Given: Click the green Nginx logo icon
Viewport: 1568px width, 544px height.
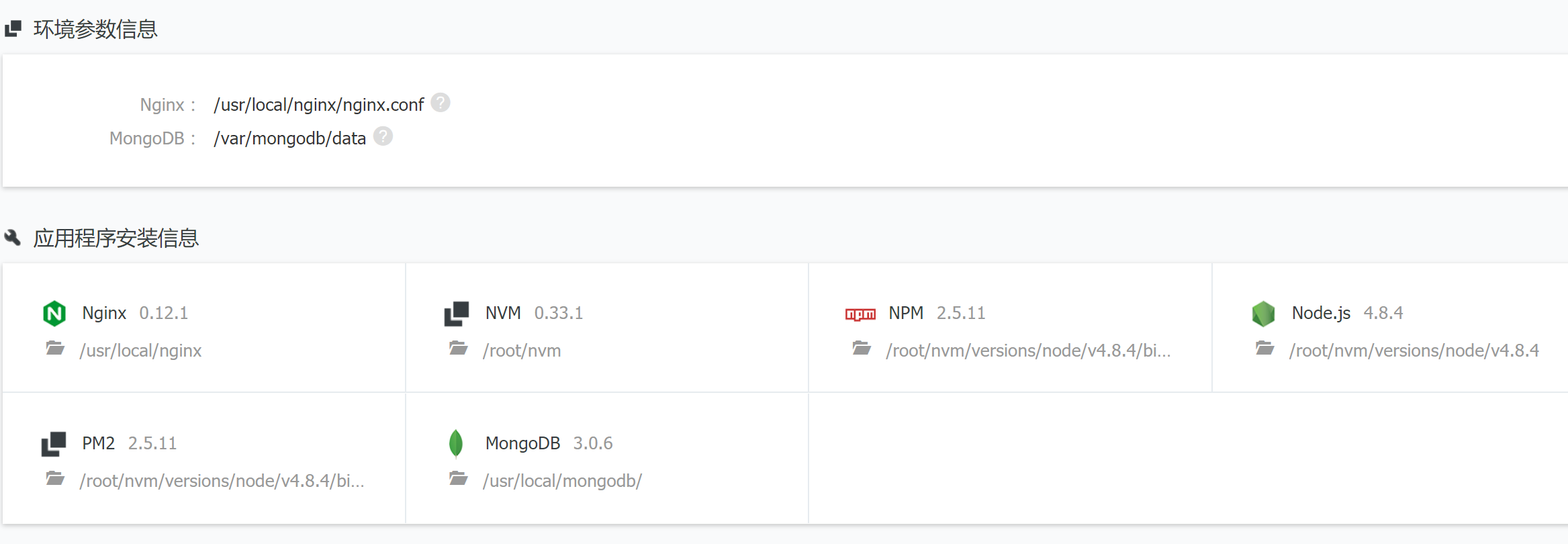Looking at the screenshot, I should pyautogui.click(x=54, y=313).
